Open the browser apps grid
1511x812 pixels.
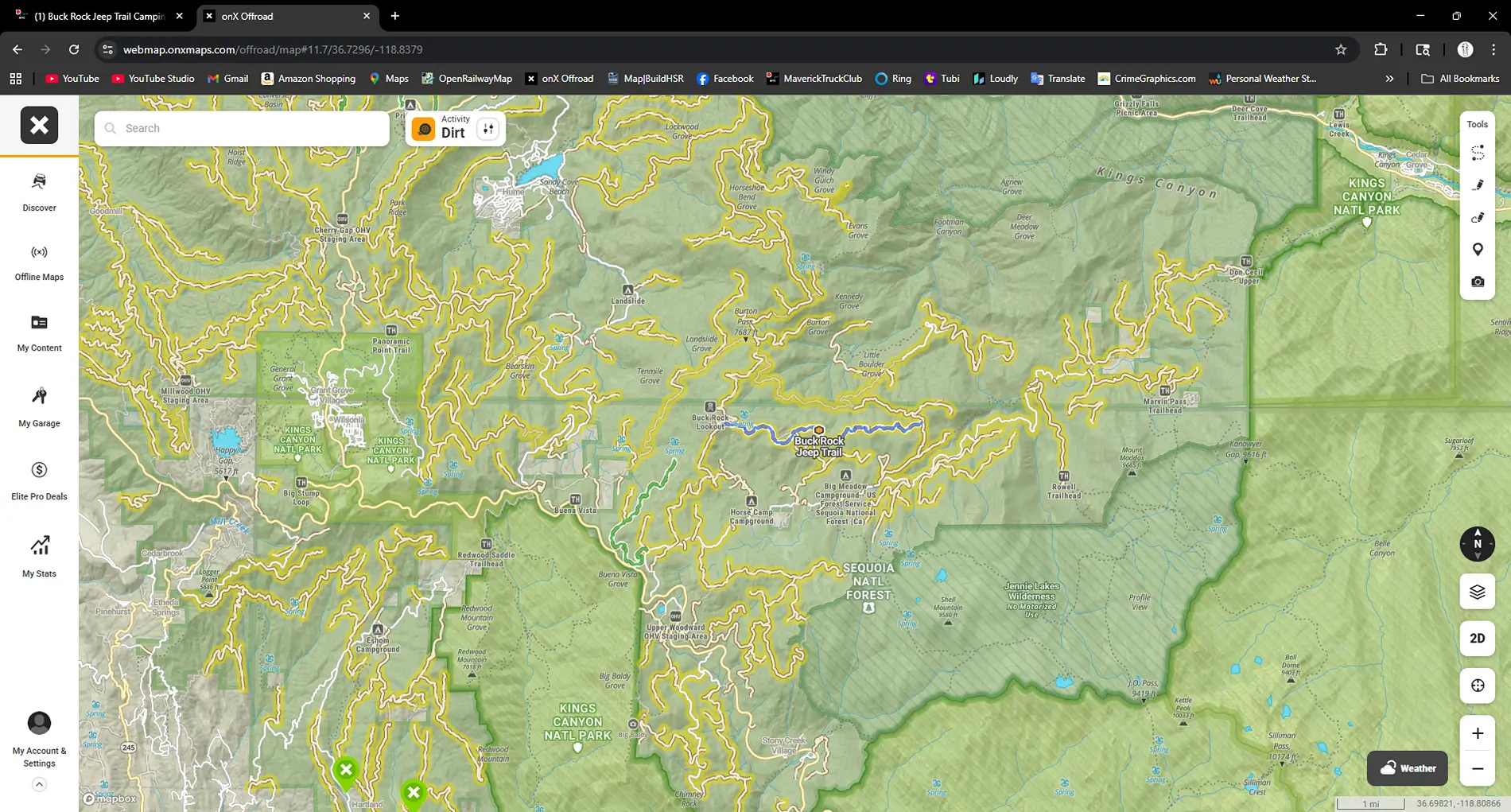tap(16, 79)
